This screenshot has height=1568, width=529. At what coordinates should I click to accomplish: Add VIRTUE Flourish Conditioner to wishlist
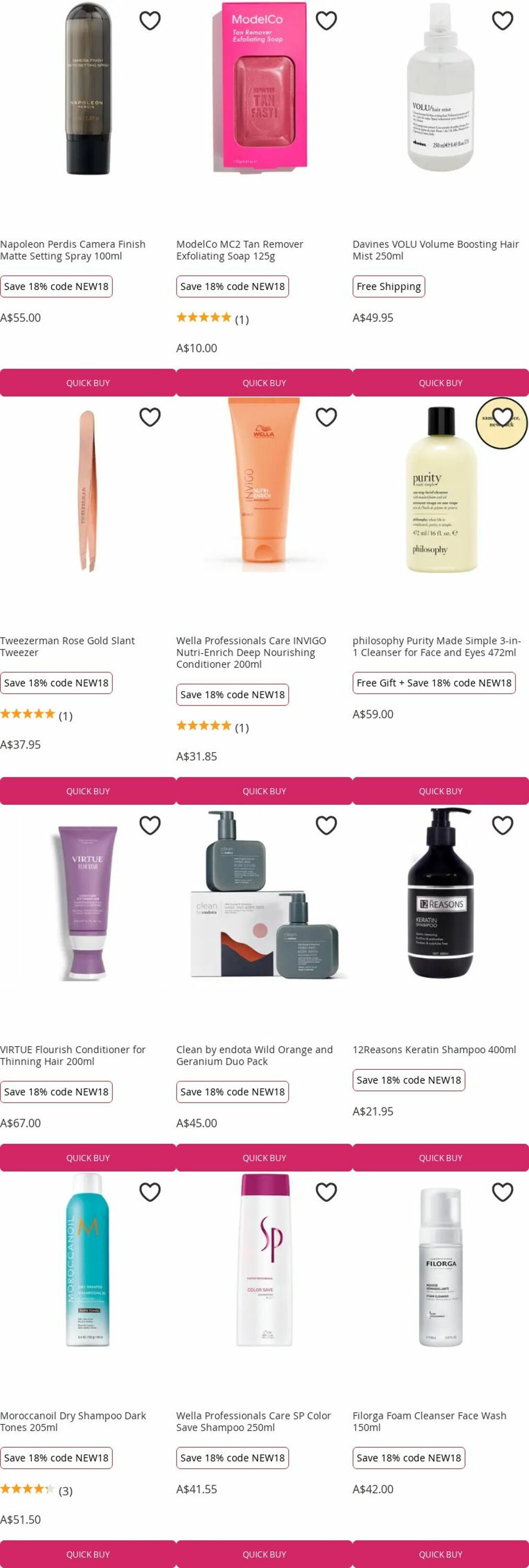pyautogui.click(x=149, y=825)
